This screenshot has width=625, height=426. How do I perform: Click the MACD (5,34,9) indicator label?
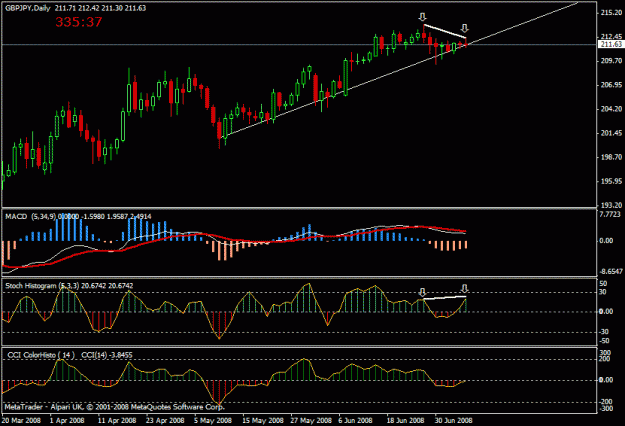(31, 216)
